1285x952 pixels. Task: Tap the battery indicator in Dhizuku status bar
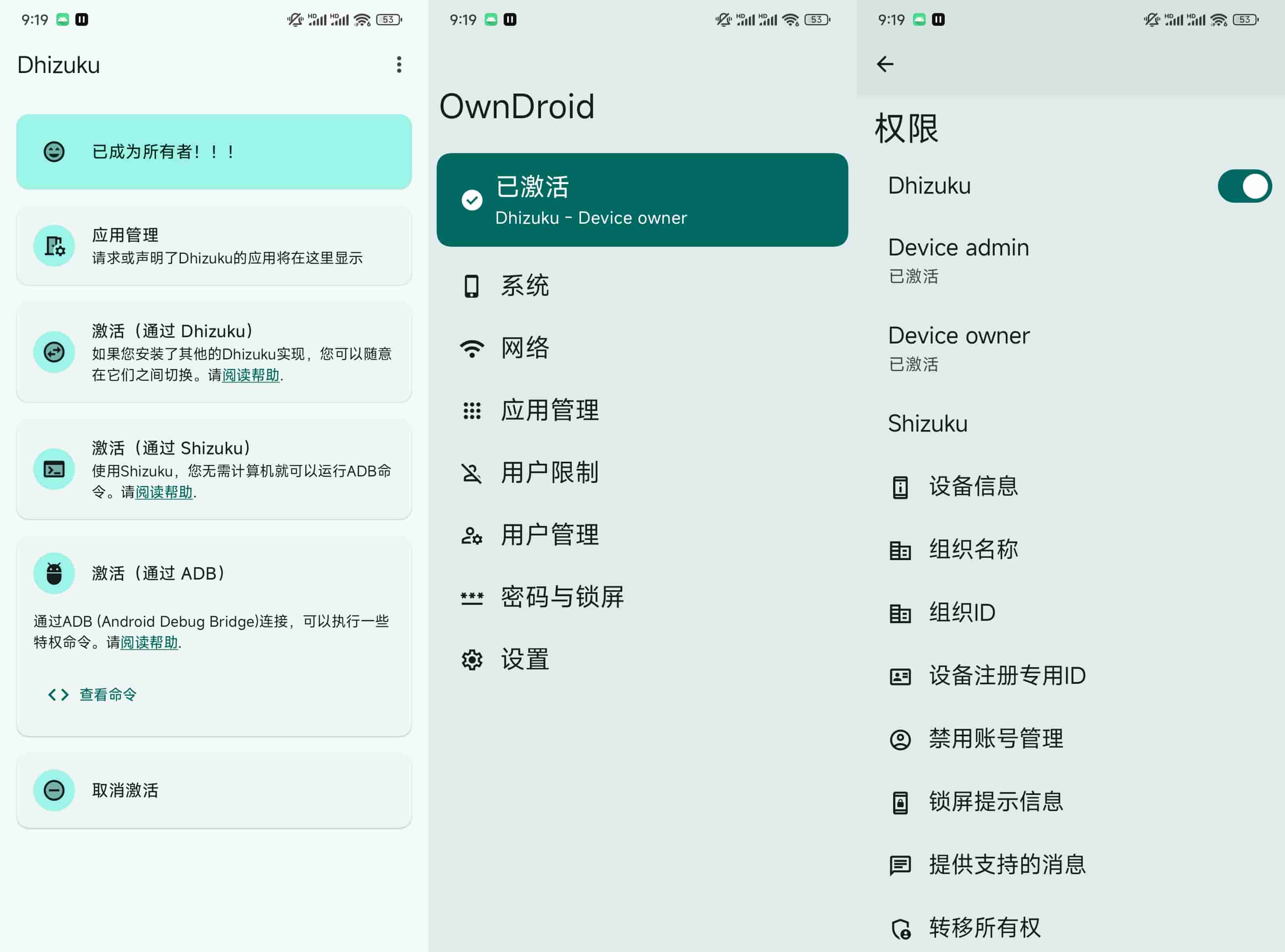(389, 19)
